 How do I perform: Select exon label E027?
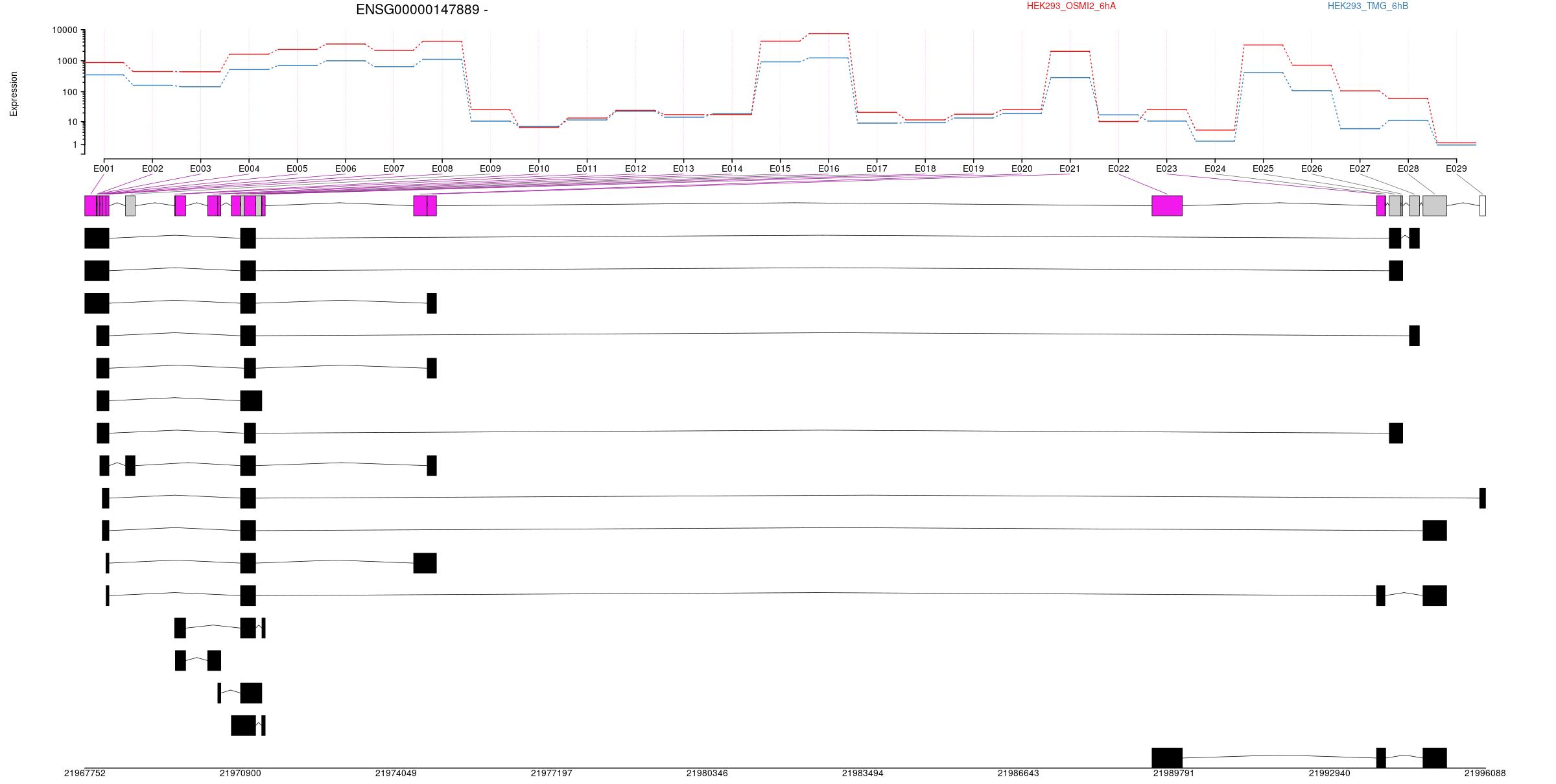click(1360, 168)
